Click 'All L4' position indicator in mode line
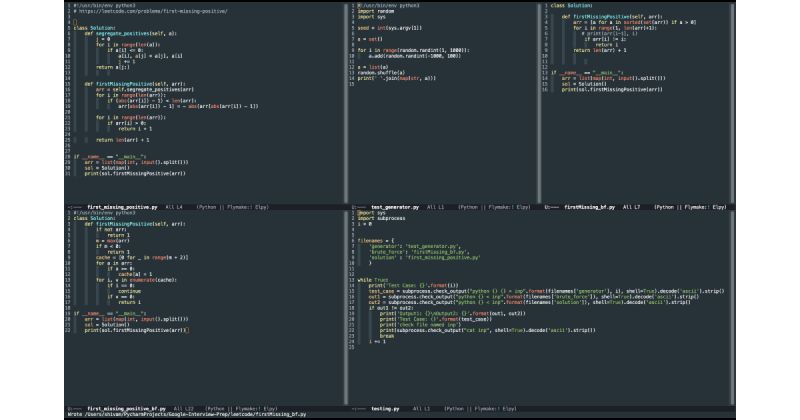The image size is (800, 420). (174, 207)
